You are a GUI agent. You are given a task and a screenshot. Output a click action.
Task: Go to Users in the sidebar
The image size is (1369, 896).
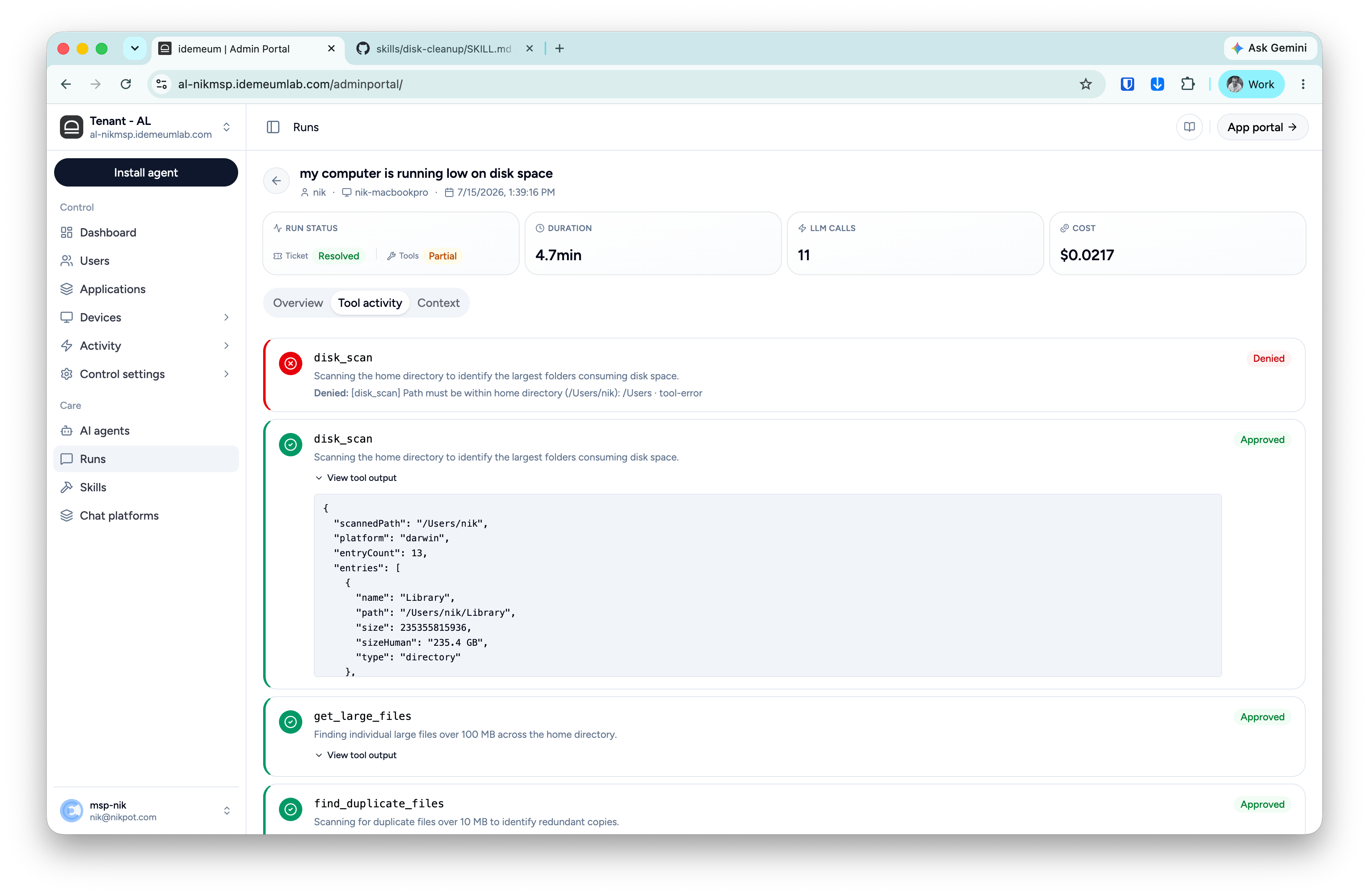pos(146,261)
